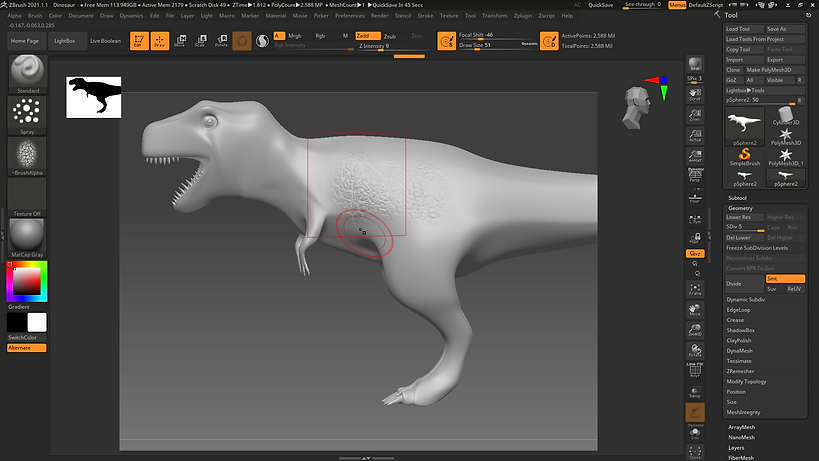Toggle the Smt smooth option
Image resolution: width=819 pixels, height=461 pixels.
click(x=785, y=279)
